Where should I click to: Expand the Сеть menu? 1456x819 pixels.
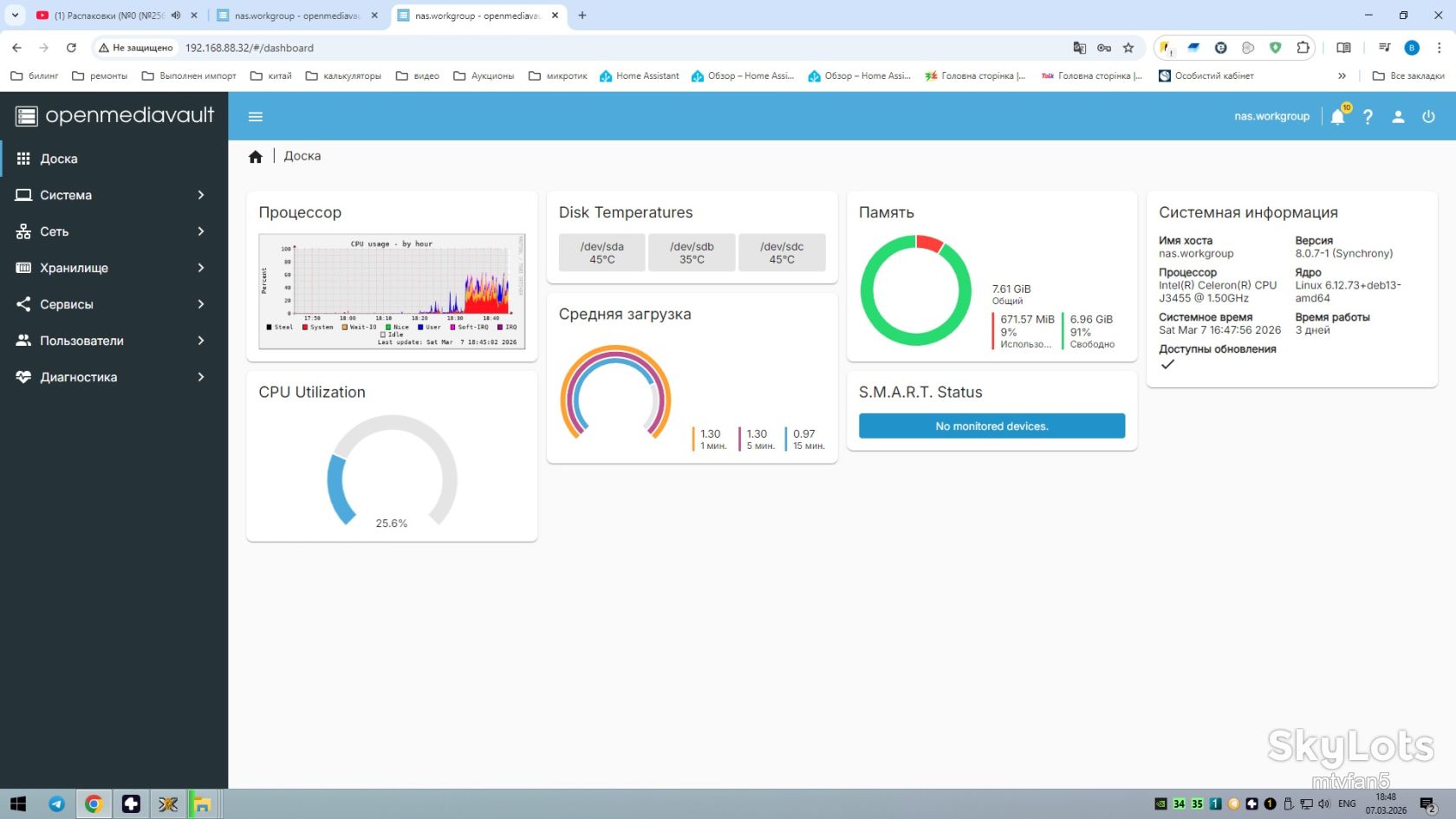[x=114, y=231]
